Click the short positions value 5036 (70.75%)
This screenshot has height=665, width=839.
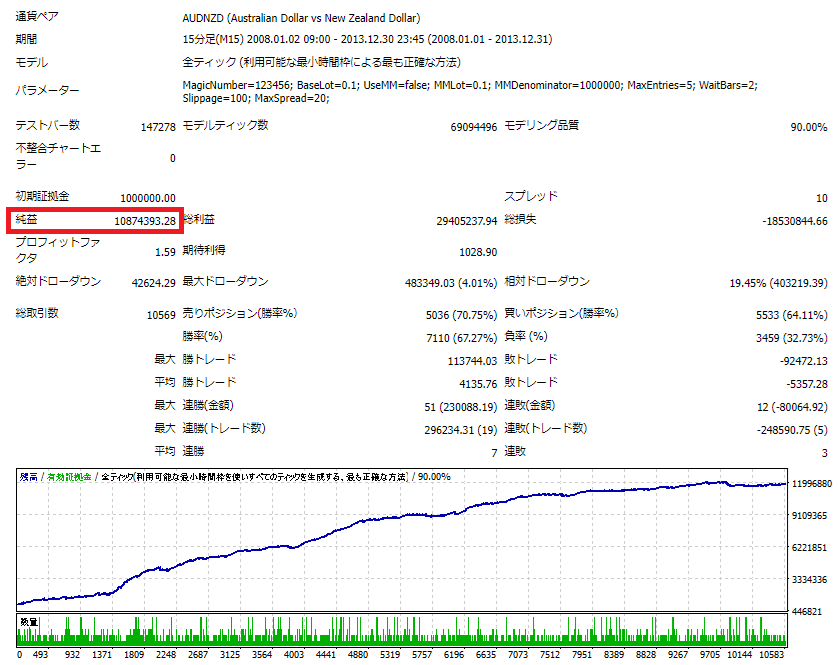coord(461,315)
